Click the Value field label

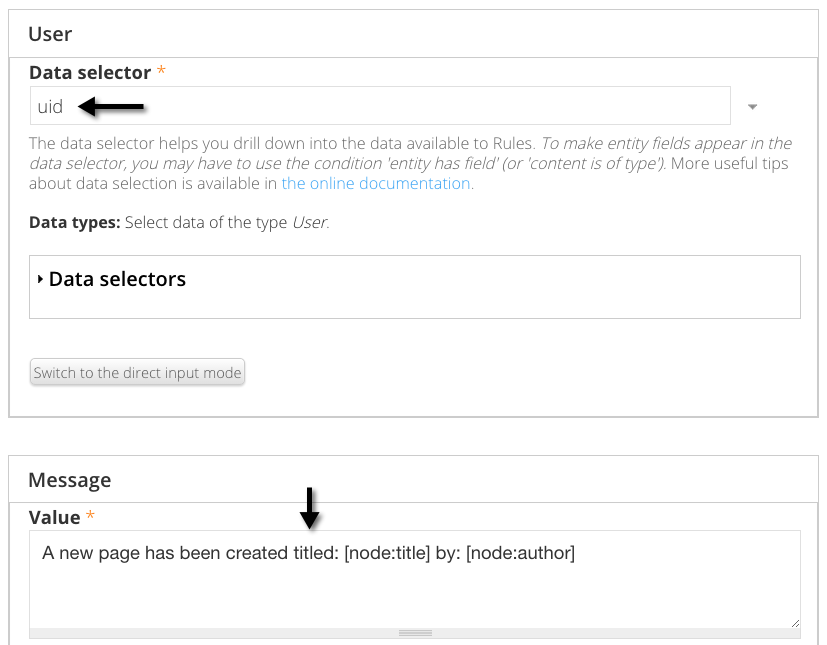pyautogui.click(x=54, y=518)
